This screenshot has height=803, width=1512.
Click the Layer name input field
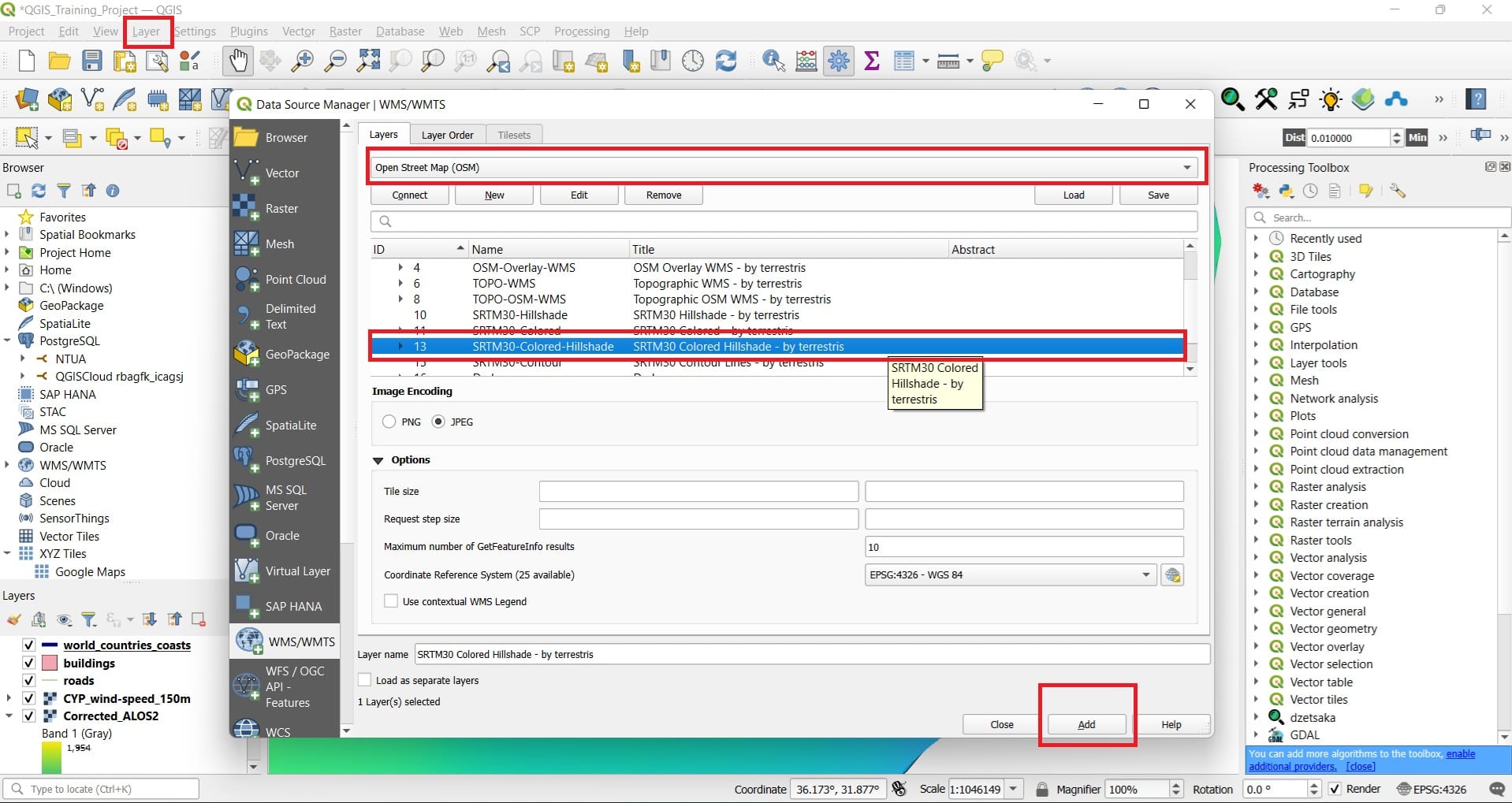click(x=812, y=654)
